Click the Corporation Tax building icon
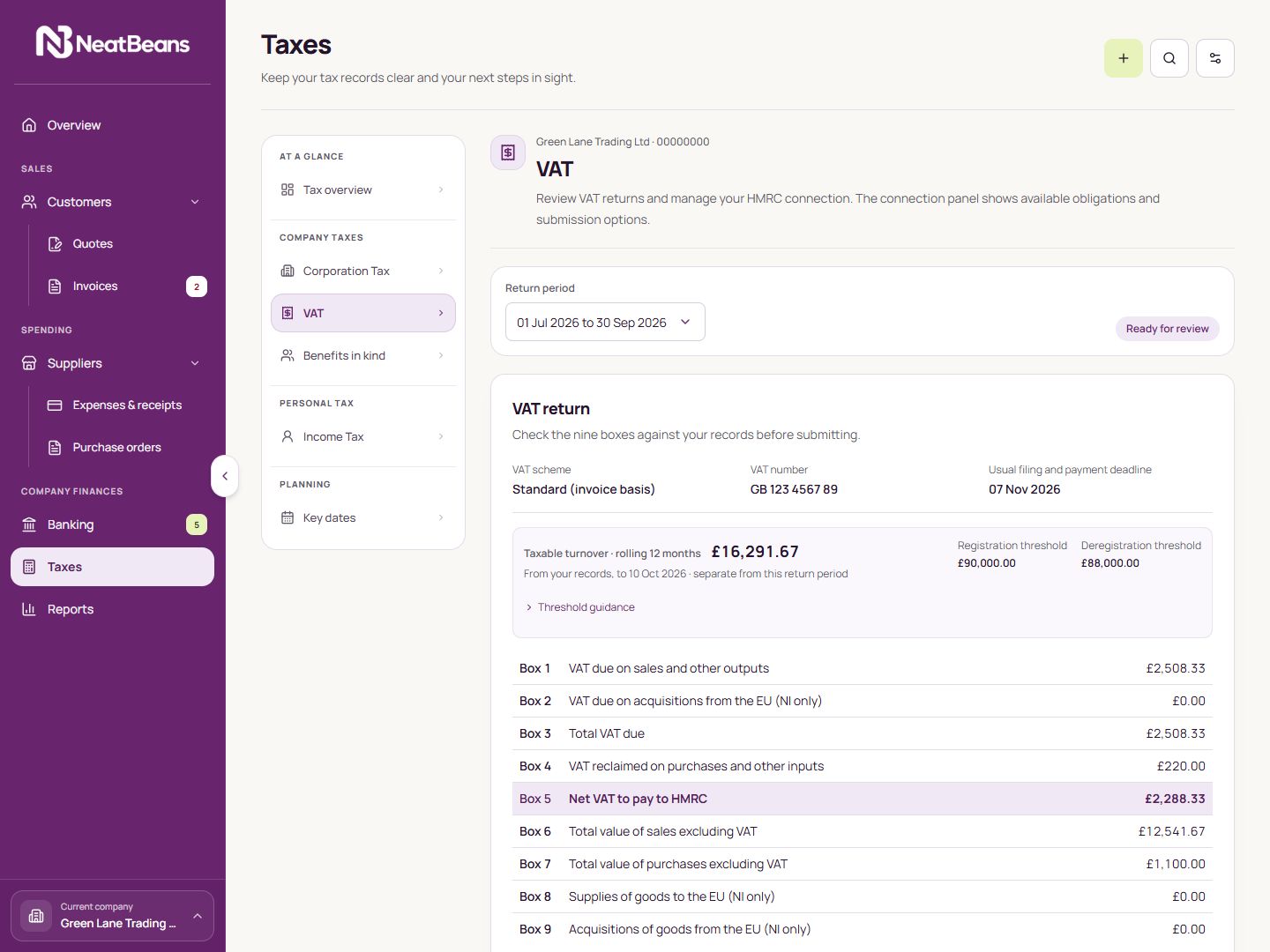 point(288,271)
